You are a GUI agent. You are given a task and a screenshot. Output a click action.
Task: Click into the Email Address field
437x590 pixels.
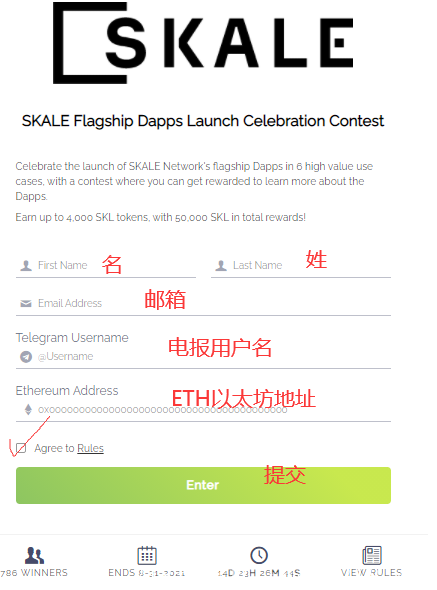coord(203,304)
